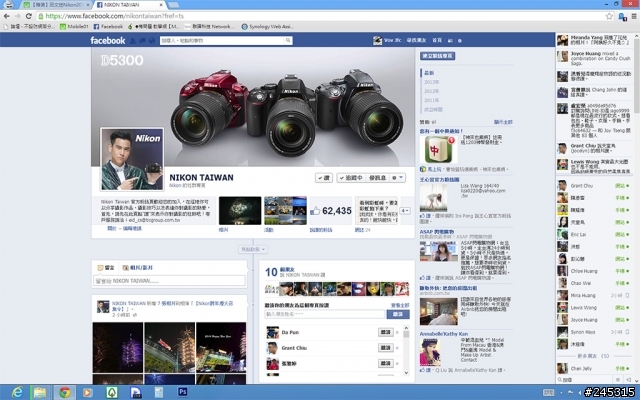The image size is (640, 400).
Task: Open media player icon in taskbar
Action: click(x=87, y=392)
